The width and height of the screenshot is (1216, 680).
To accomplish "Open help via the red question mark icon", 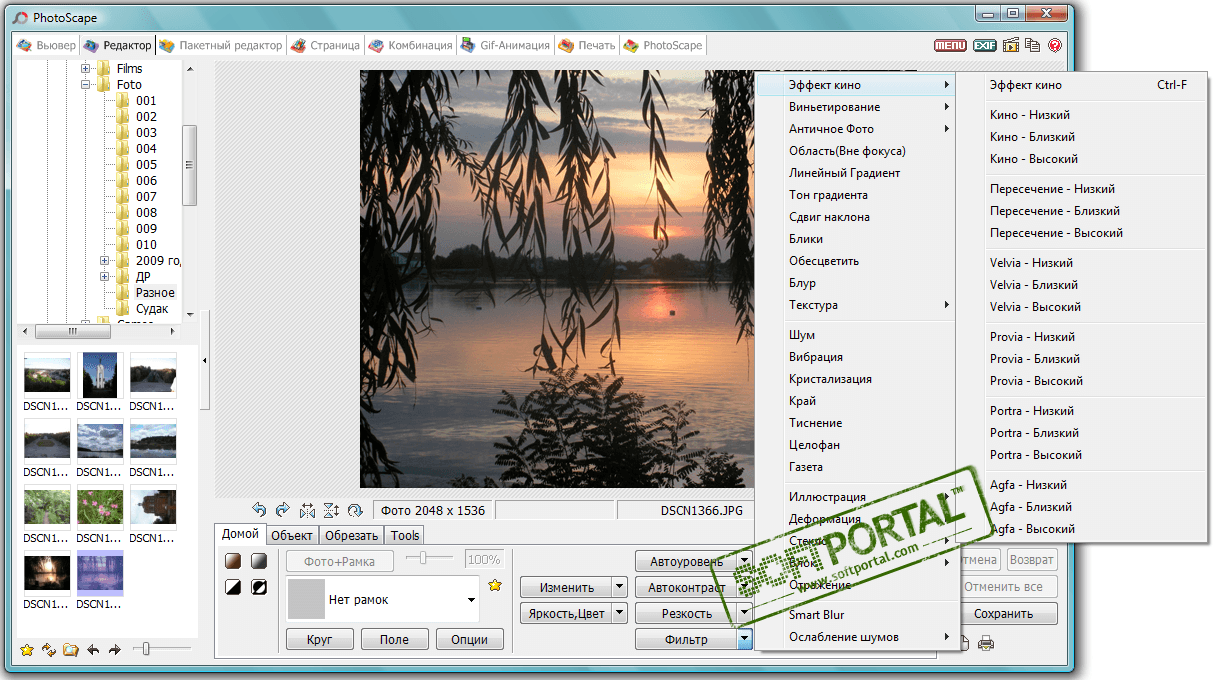I will tap(1054, 45).
